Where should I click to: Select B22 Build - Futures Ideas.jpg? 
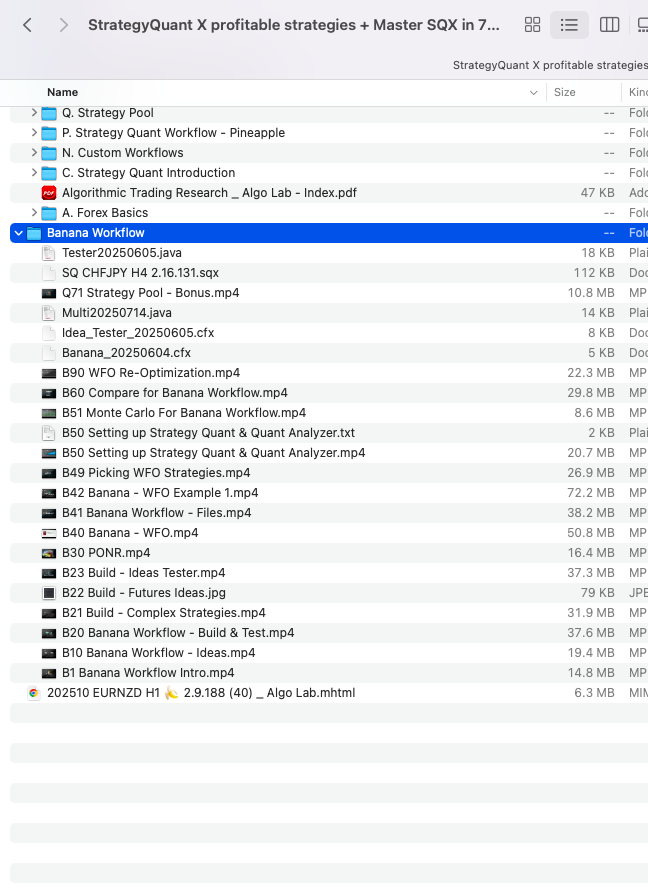[144, 593]
